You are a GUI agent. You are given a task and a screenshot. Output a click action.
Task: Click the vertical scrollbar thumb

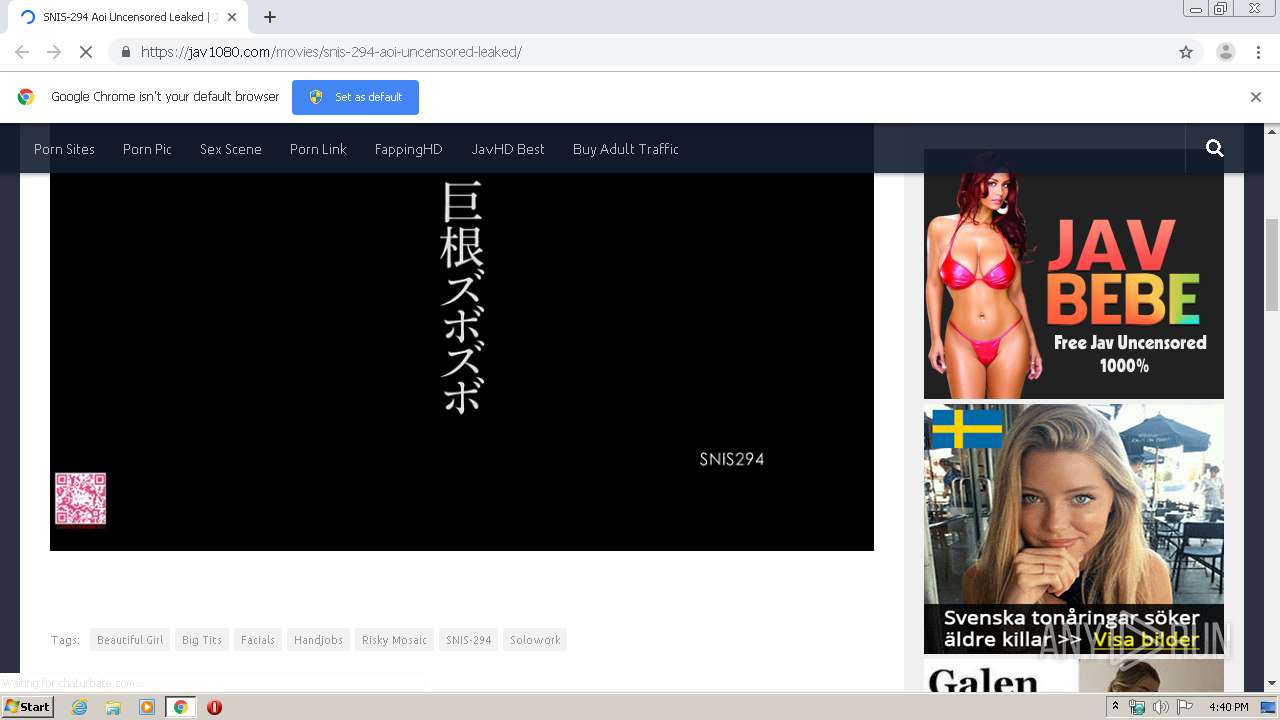pos(1272,265)
